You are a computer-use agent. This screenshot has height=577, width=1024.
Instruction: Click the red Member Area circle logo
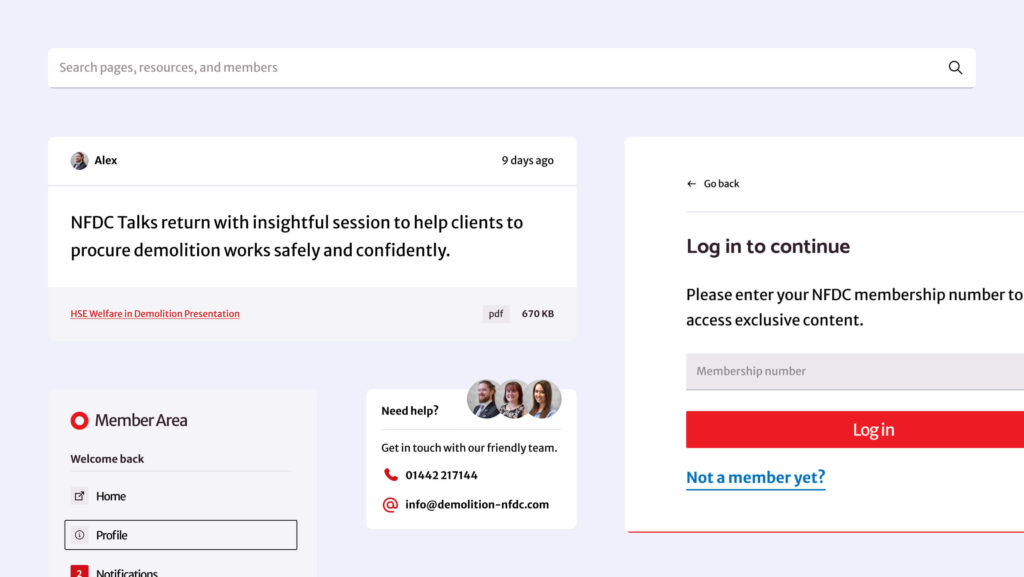pyautogui.click(x=79, y=420)
